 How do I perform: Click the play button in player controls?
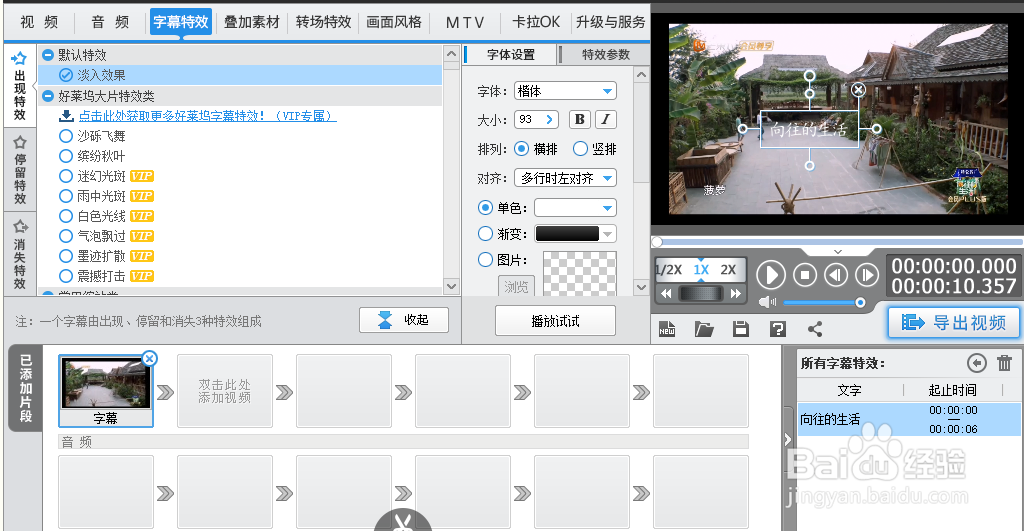[771, 275]
